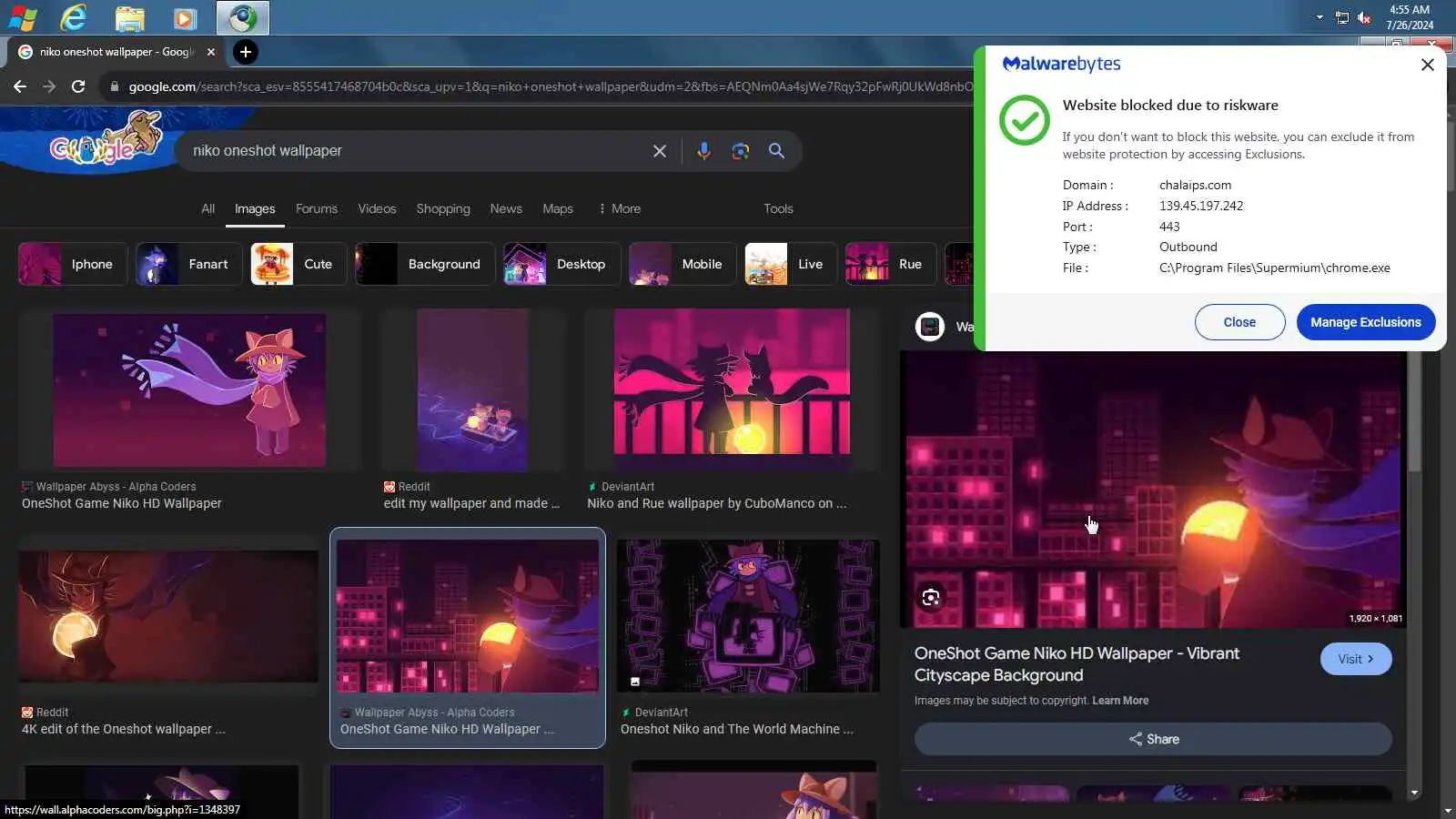The width and height of the screenshot is (1456, 819).
Task: Open the system clock and date
Action: [x=1410, y=17]
